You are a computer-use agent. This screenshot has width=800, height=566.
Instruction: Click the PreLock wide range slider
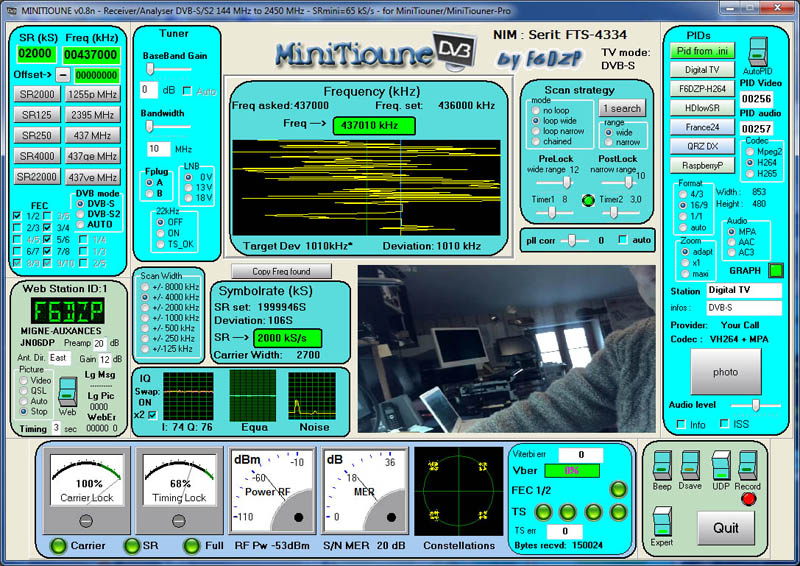point(566,182)
